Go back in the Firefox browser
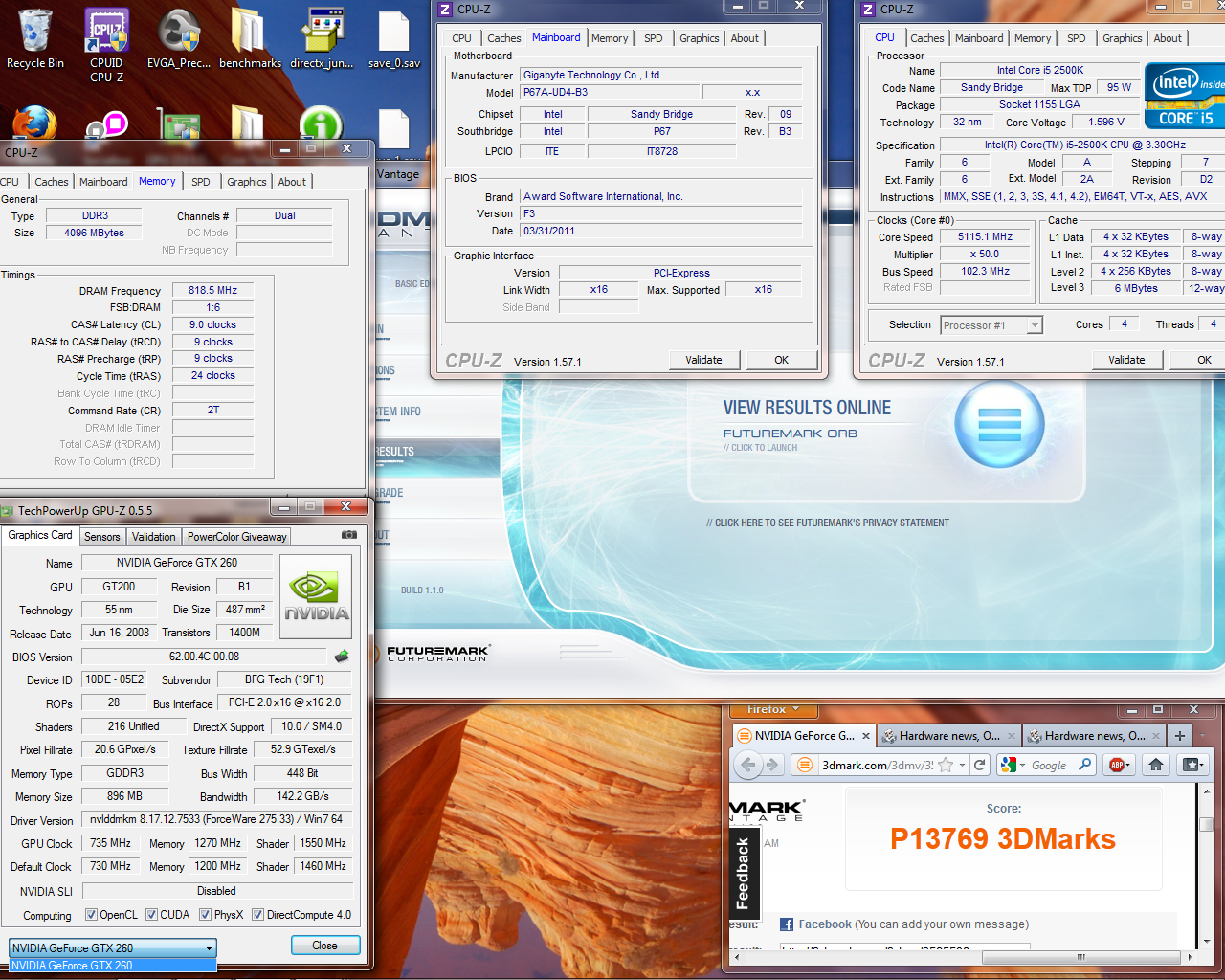 pos(748,765)
